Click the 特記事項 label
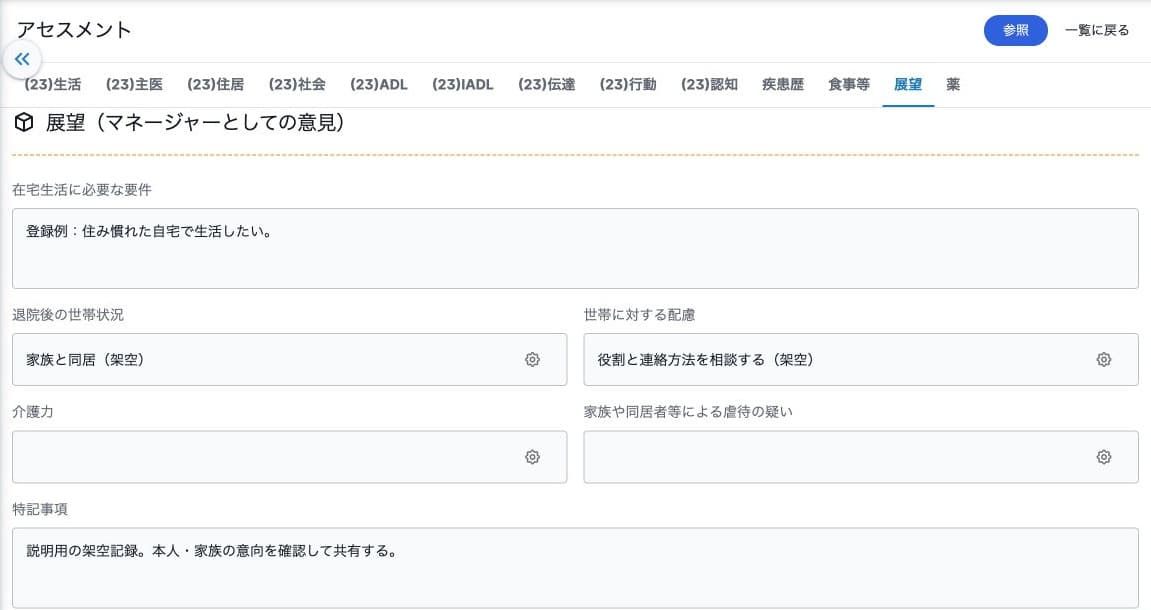1151x610 pixels. click(x=40, y=509)
